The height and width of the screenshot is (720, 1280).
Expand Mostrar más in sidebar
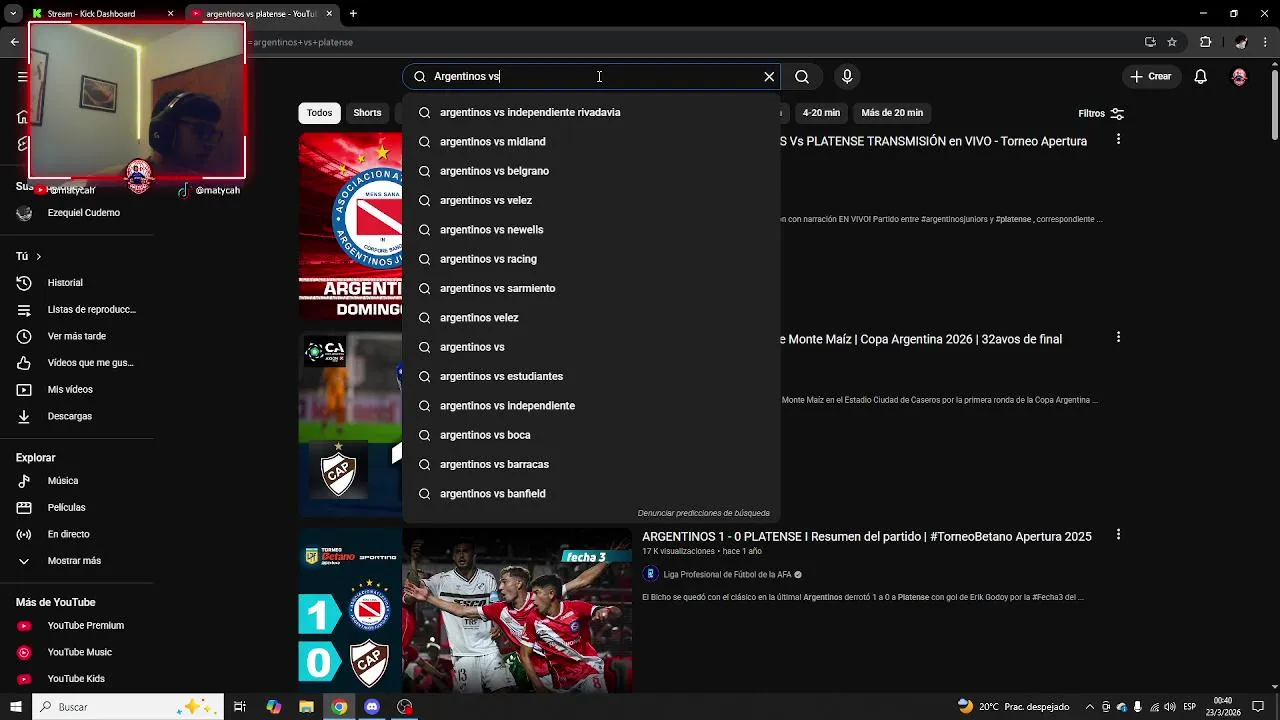click(x=77, y=561)
